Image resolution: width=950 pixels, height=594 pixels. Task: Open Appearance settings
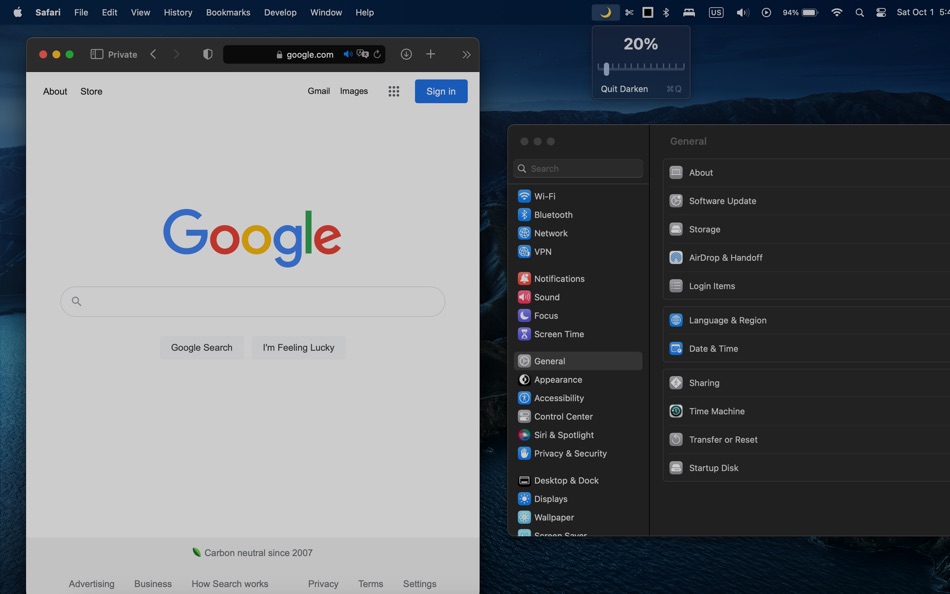pos(577,379)
